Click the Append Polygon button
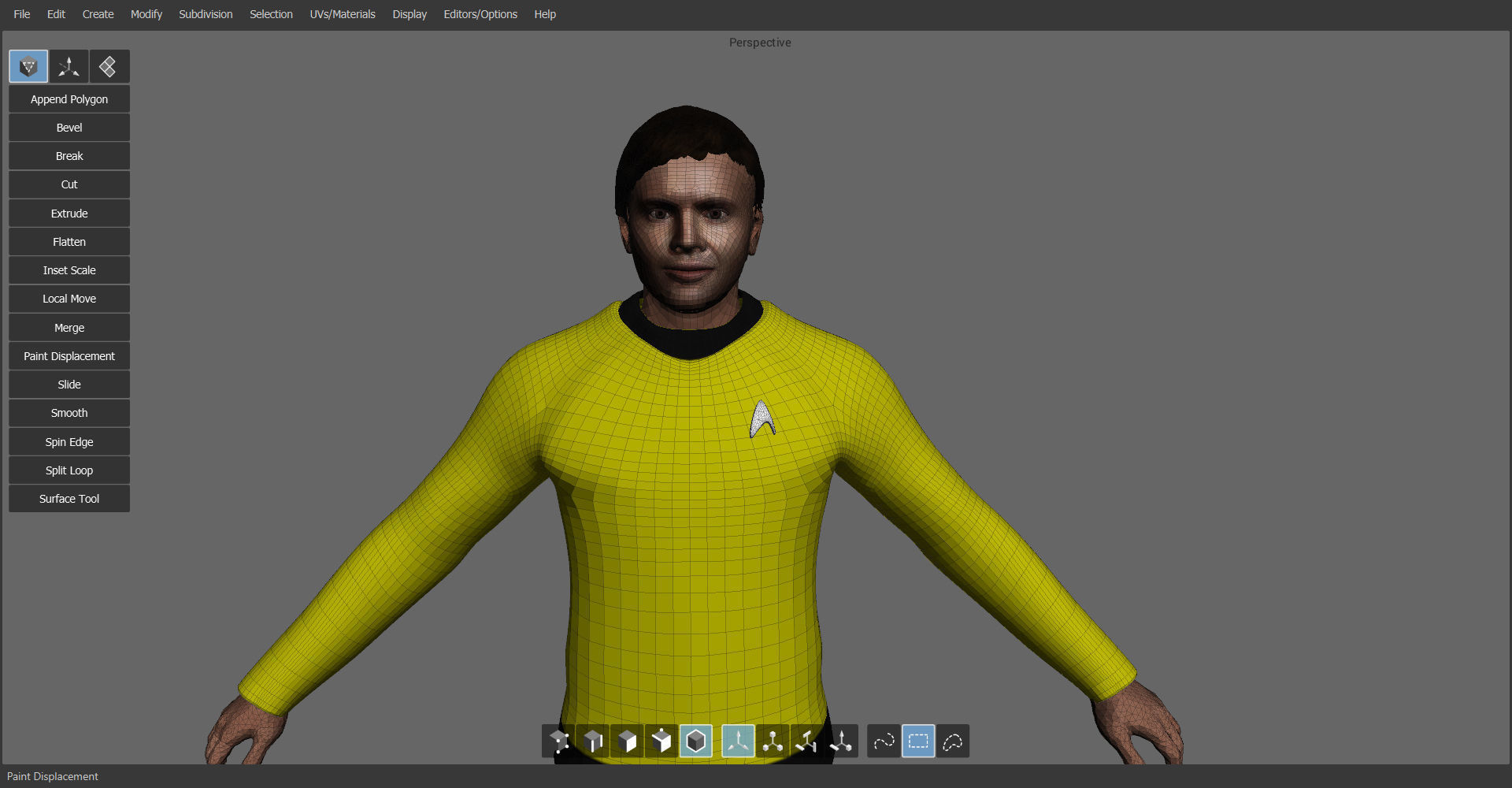Image resolution: width=1512 pixels, height=788 pixels. click(x=69, y=99)
